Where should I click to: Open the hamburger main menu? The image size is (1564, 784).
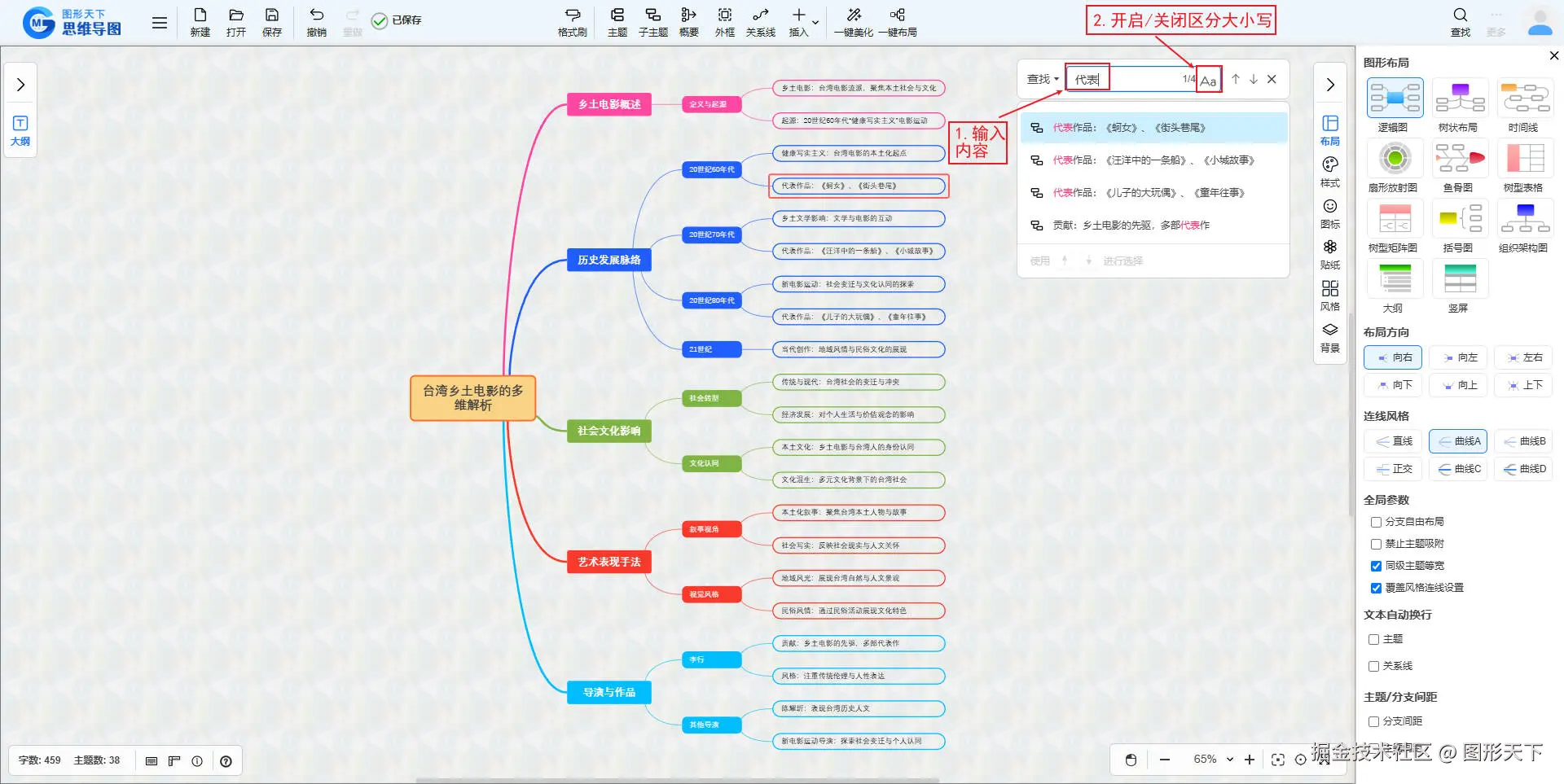[x=160, y=23]
